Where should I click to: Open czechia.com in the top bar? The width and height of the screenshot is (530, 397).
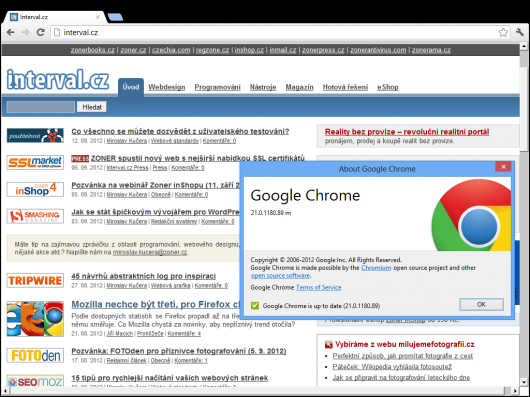171,50
